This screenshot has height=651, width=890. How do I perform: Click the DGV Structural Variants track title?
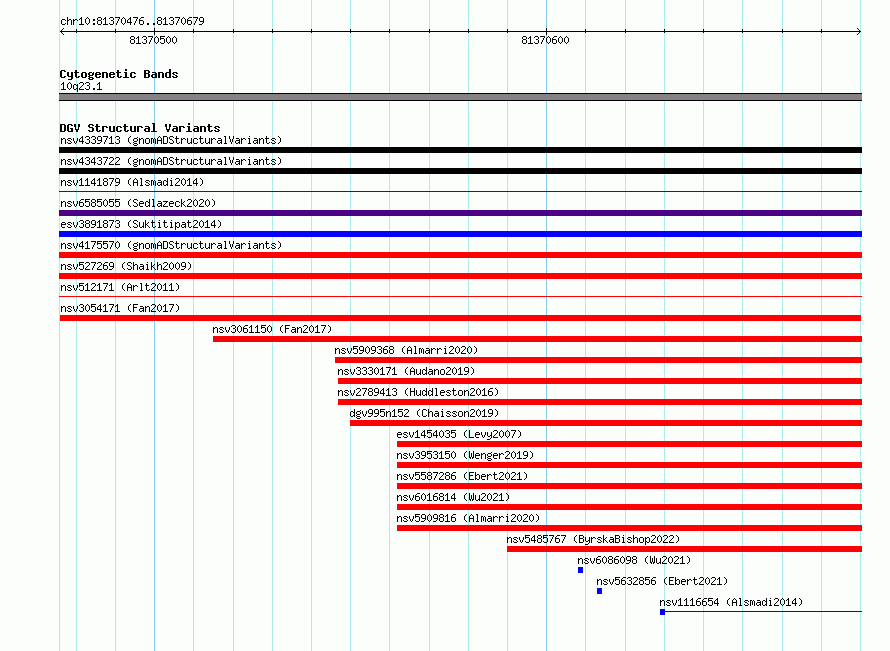tap(140, 128)
